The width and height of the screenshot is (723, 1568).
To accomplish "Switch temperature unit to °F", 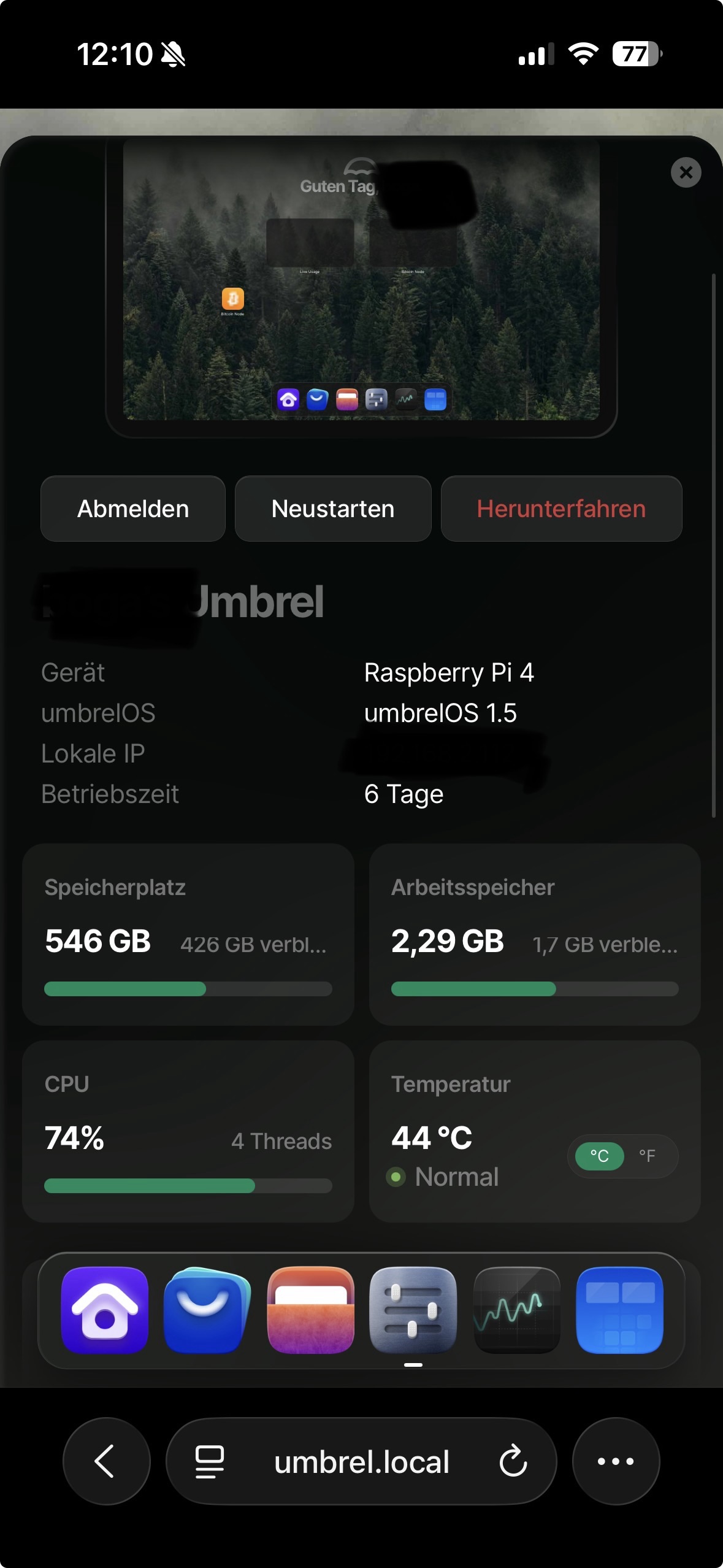I will pos(647,1156).
